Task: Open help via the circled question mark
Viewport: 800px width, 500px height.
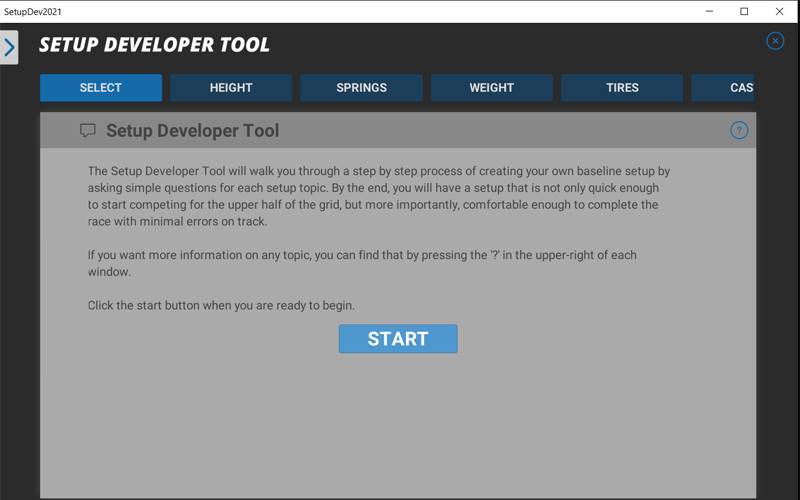Action: tap(739, 130)
